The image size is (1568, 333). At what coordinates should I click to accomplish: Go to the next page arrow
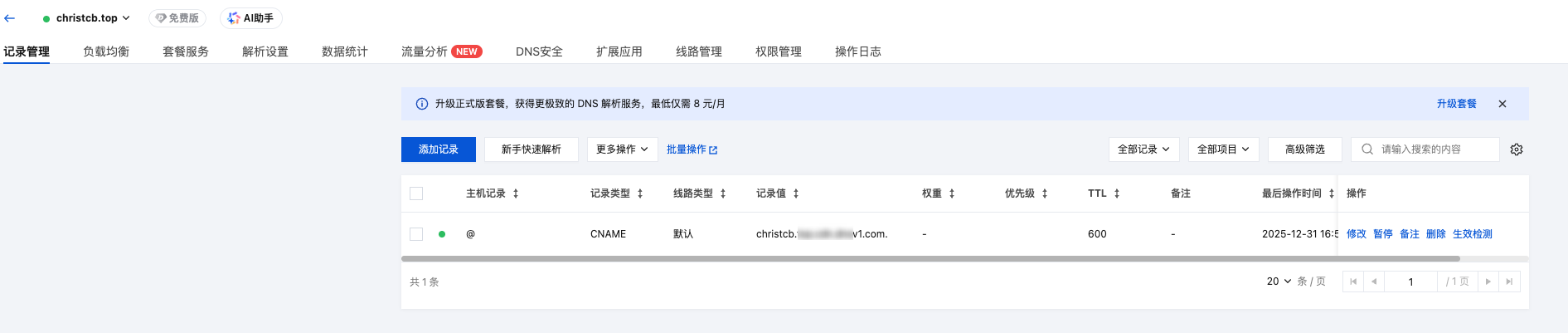(x=1488, y=282)
